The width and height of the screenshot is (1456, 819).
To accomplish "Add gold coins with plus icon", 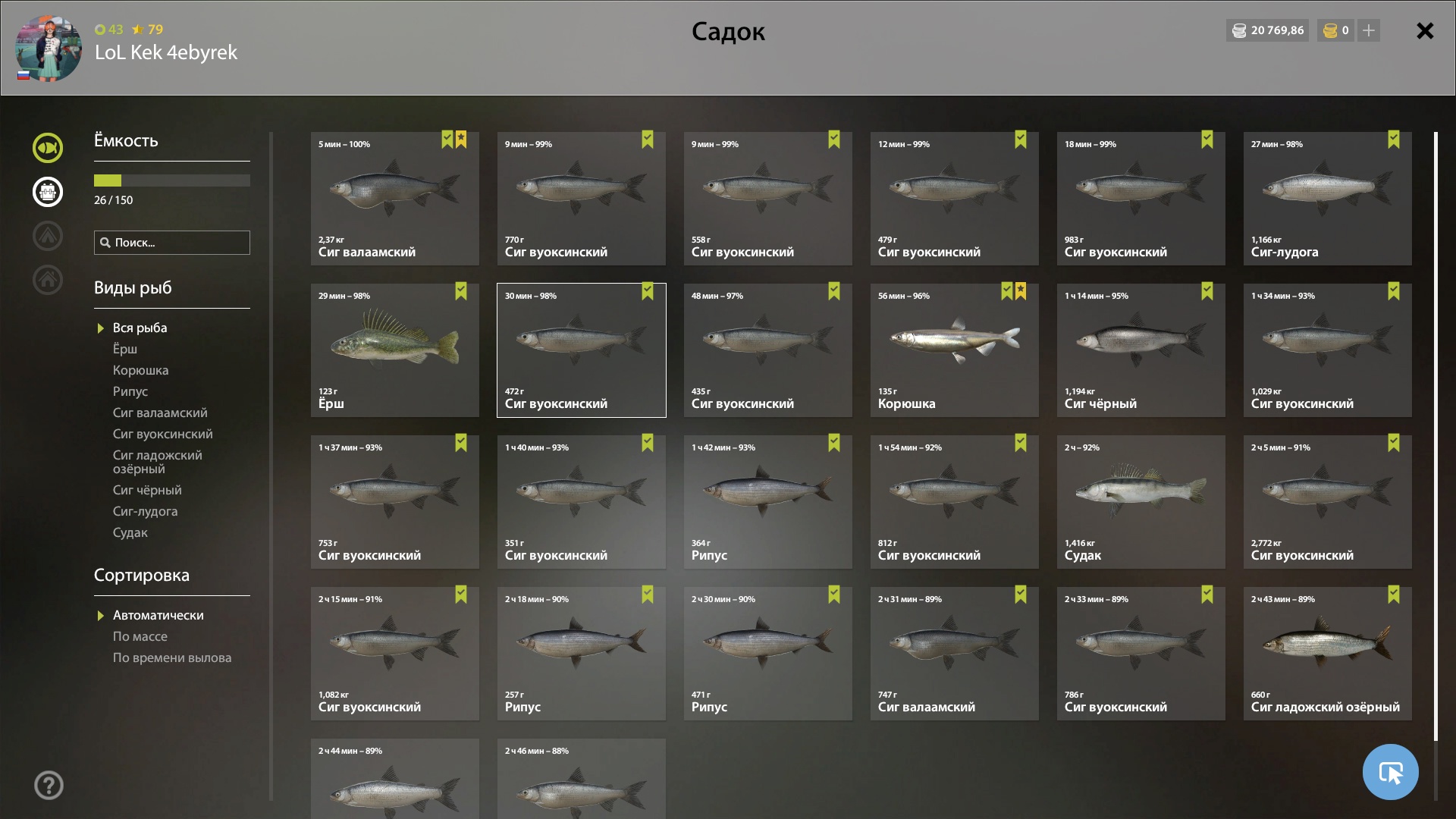I will [1368, 30].
